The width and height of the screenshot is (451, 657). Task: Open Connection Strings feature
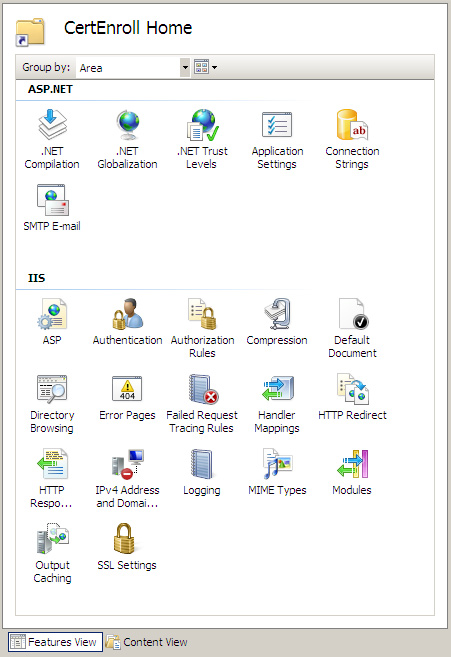click(352, 139)
